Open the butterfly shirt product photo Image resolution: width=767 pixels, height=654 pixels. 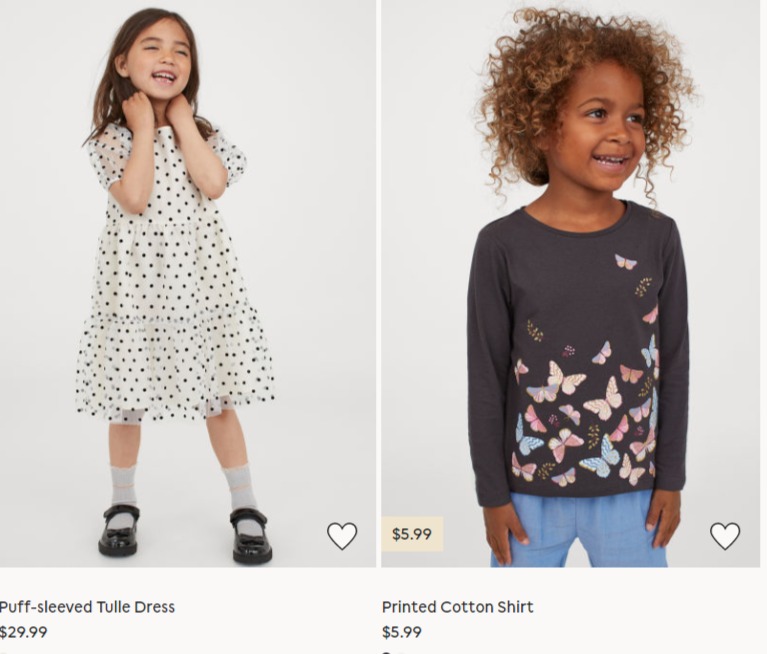point(571,284)
